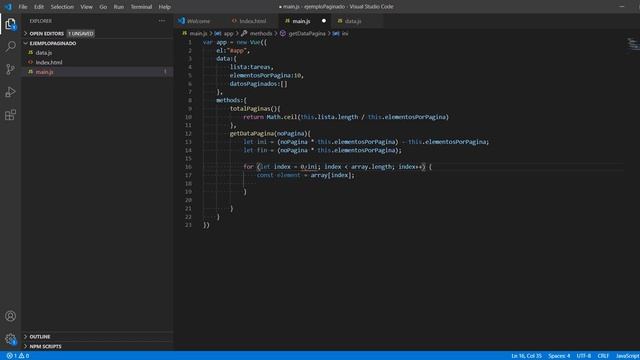
Task: Place cursor on 'datosPaginados:[]' line
Action: (258, 84)
